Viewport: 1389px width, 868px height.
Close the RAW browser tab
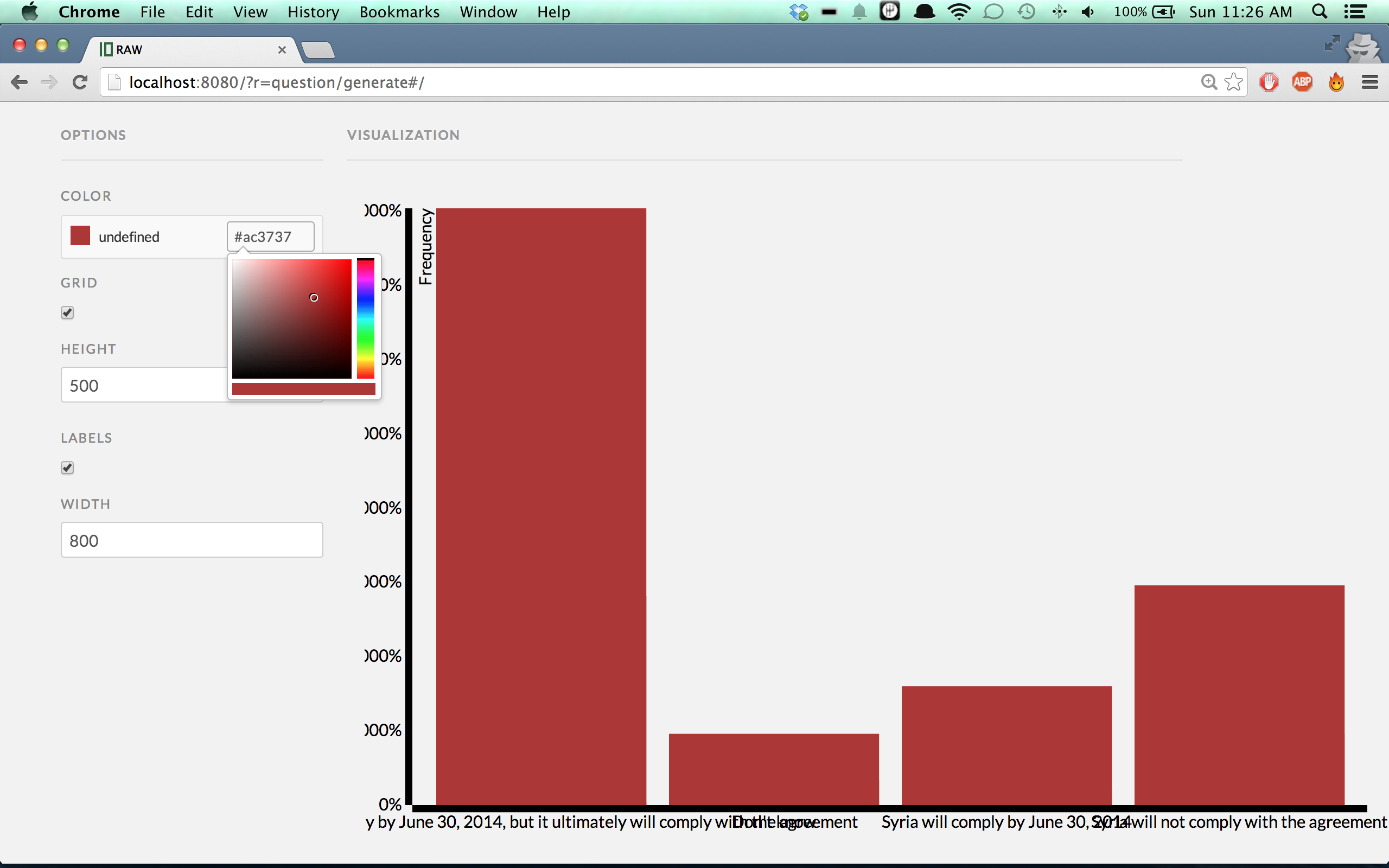pos(282,50)
